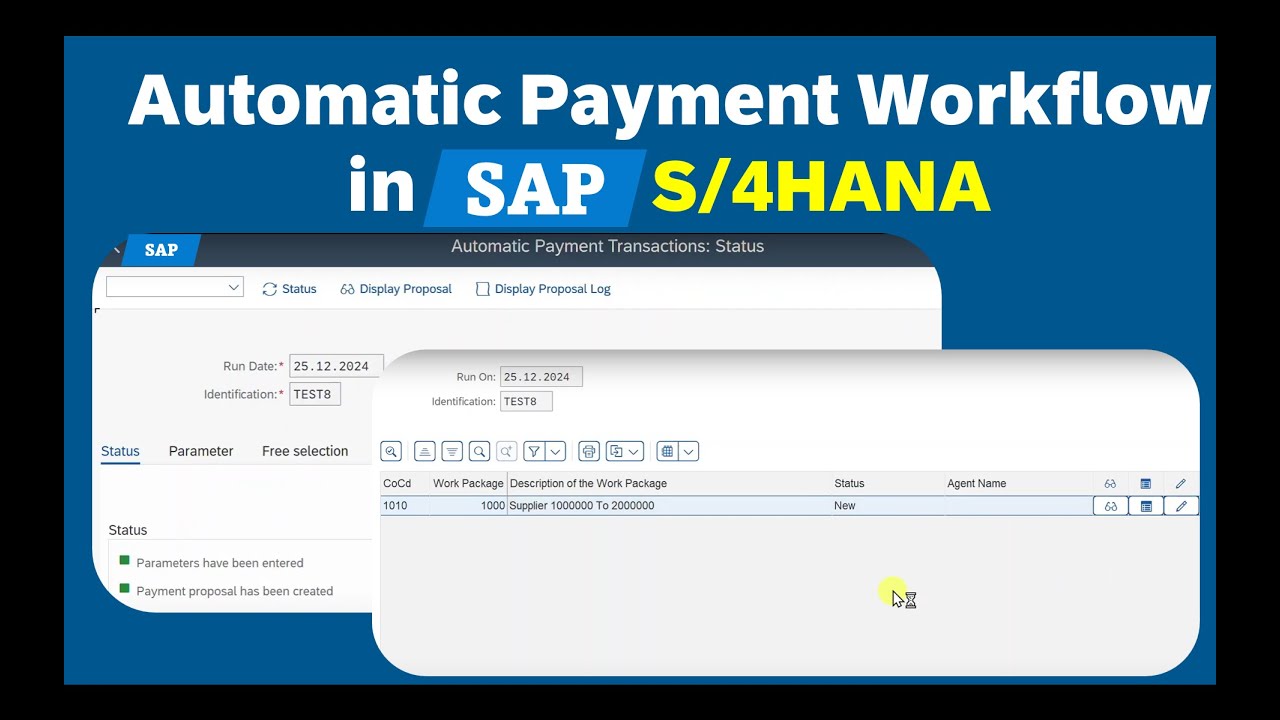
Task: Click the Display Proposal button
Action: pyautogui.click(x=396, y=289)
